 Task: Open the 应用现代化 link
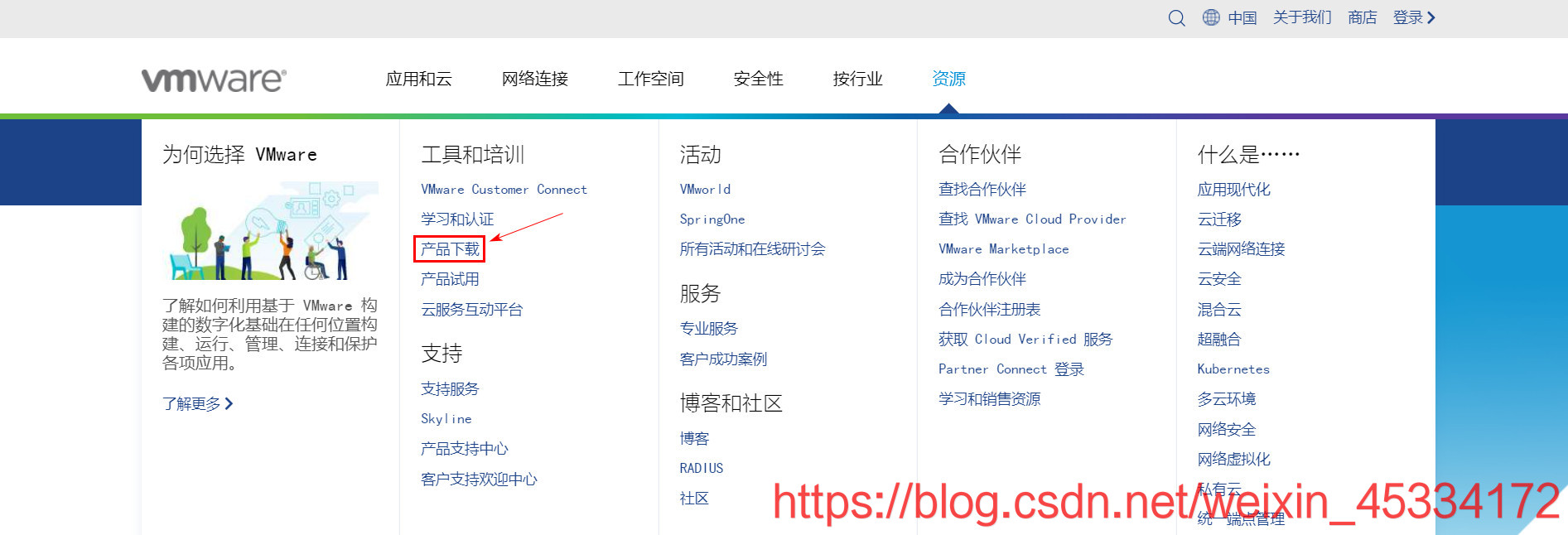tap(1233, 190)
